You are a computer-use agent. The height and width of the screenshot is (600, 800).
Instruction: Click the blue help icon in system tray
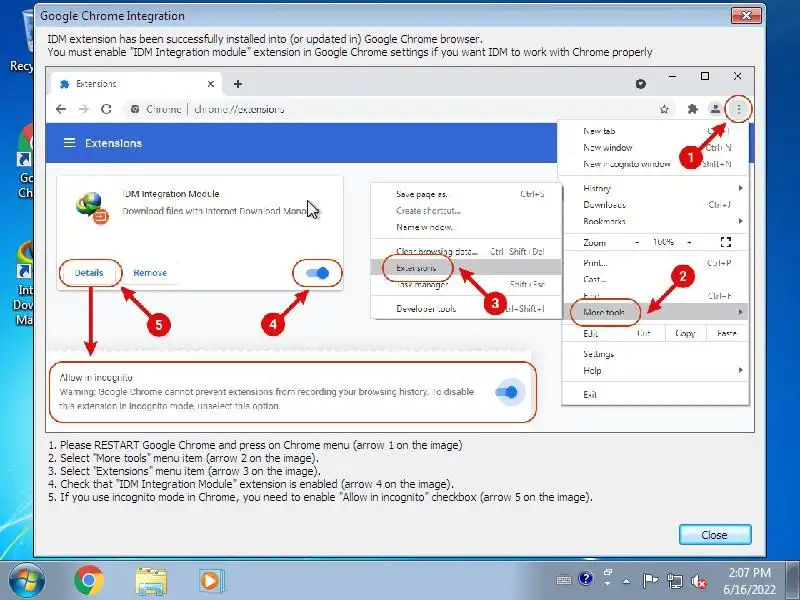tap(586, 578)
